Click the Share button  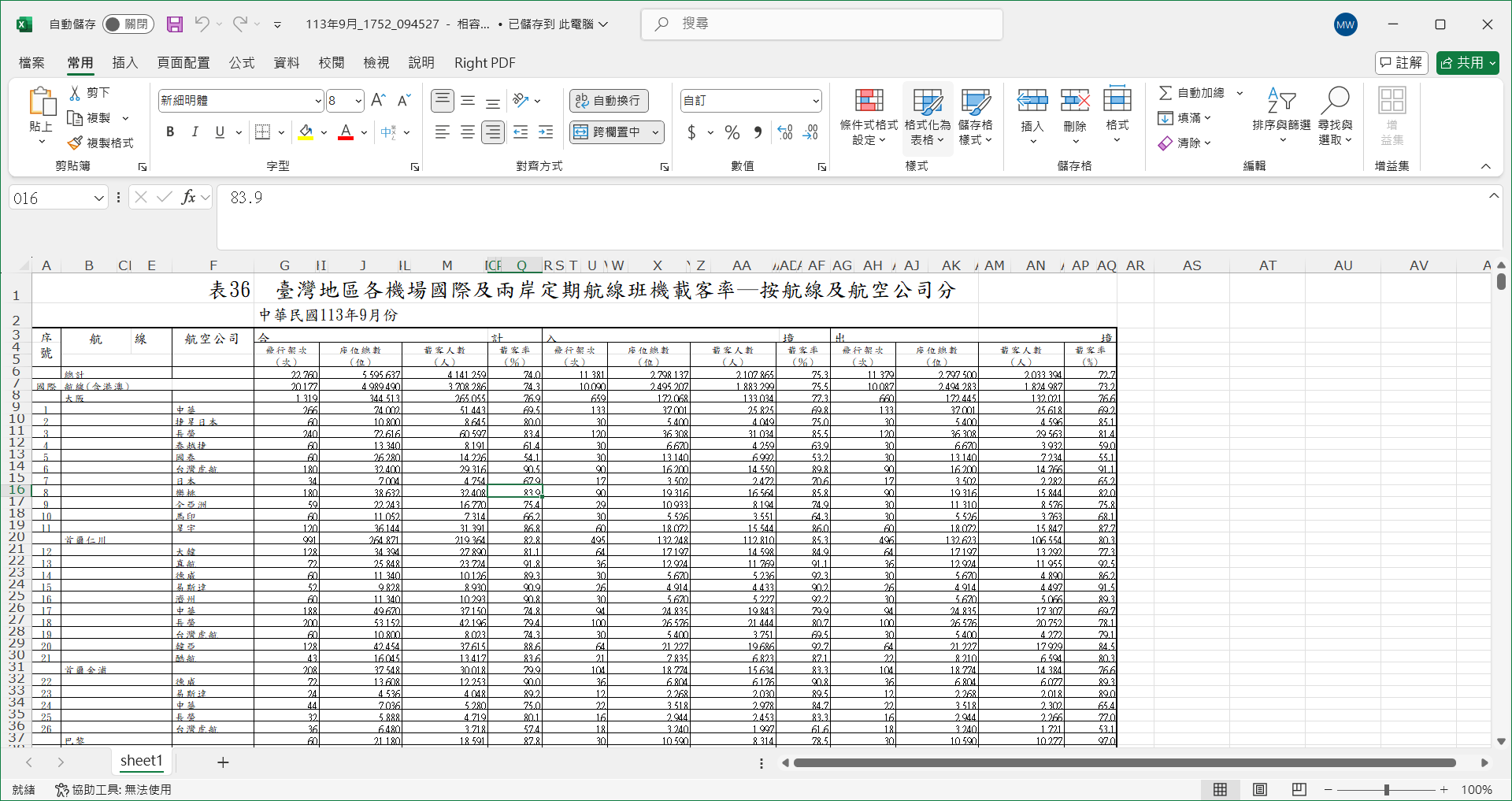tap(1467, 63)
